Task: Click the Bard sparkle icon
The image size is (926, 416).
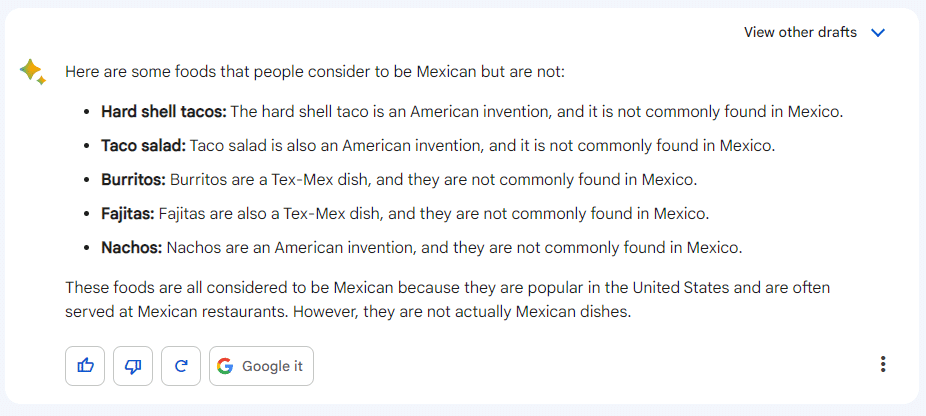Action: [32, 72]
